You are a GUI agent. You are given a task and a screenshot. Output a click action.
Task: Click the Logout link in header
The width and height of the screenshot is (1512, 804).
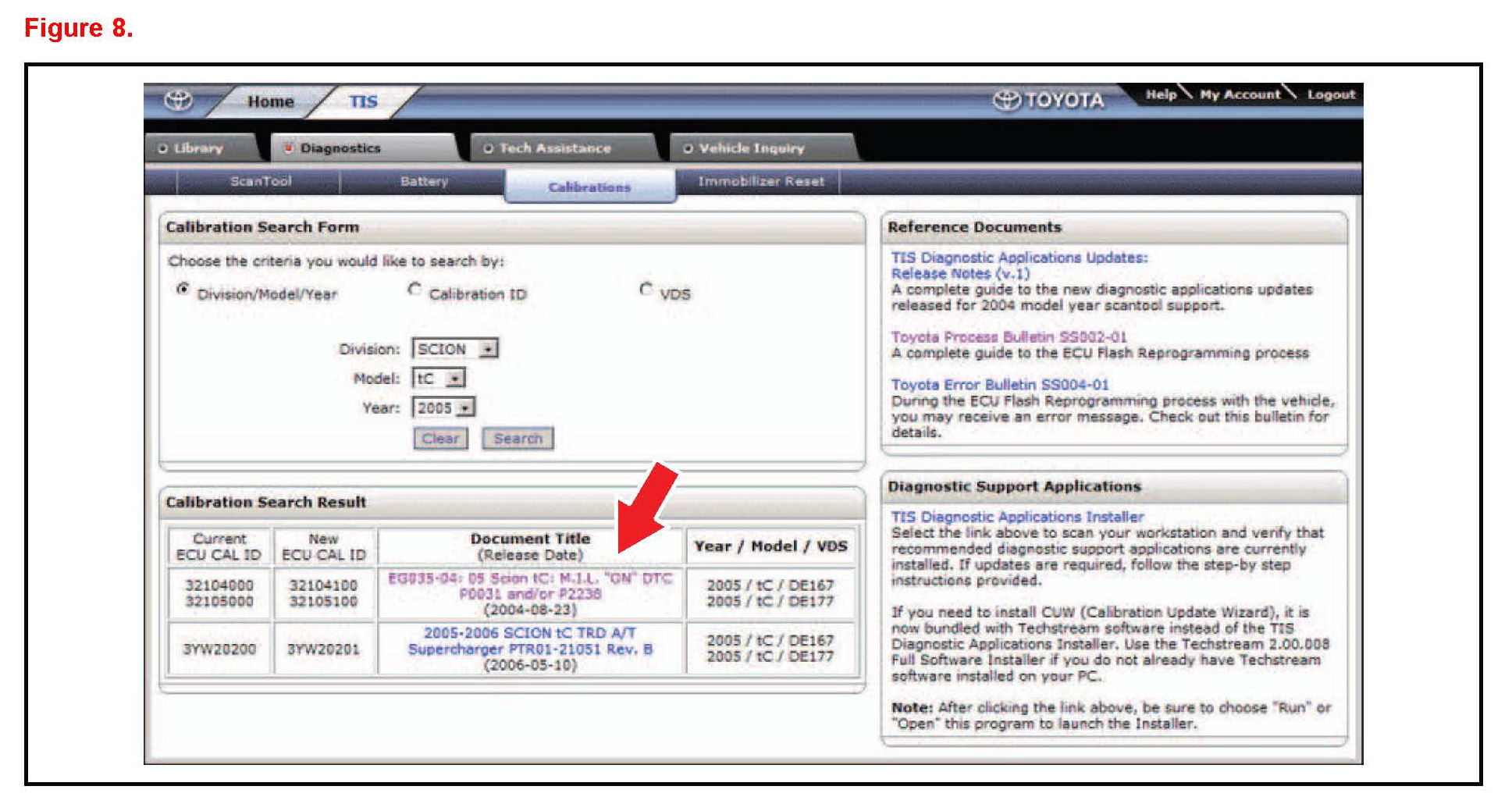1331,94
